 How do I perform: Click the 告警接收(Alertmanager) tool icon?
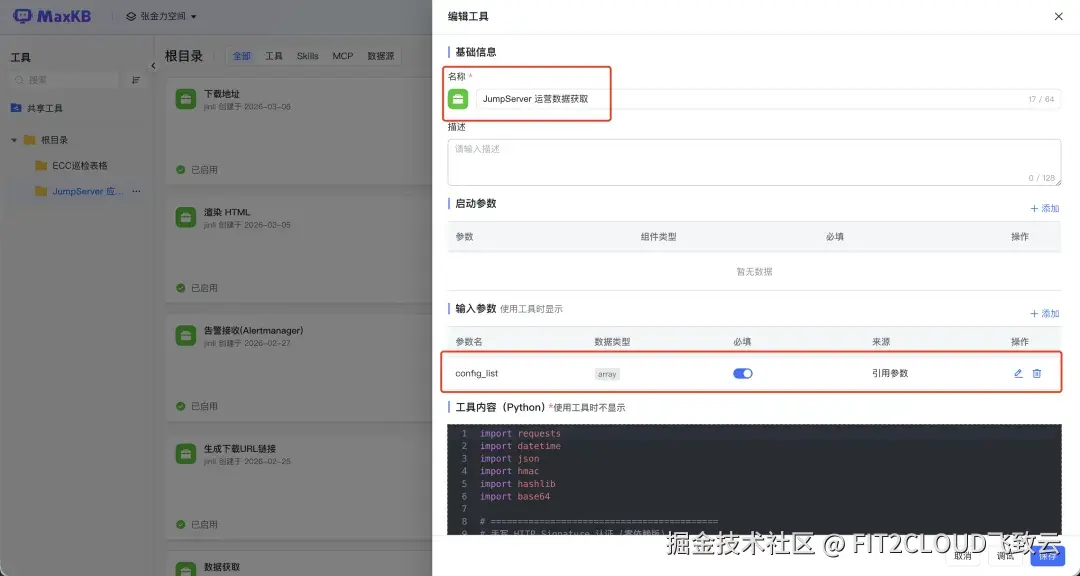pyautogui.click(x=185, y=336)
